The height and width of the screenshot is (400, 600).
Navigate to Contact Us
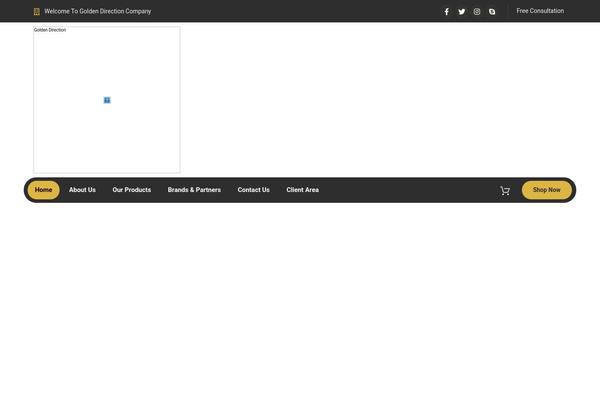253,190
